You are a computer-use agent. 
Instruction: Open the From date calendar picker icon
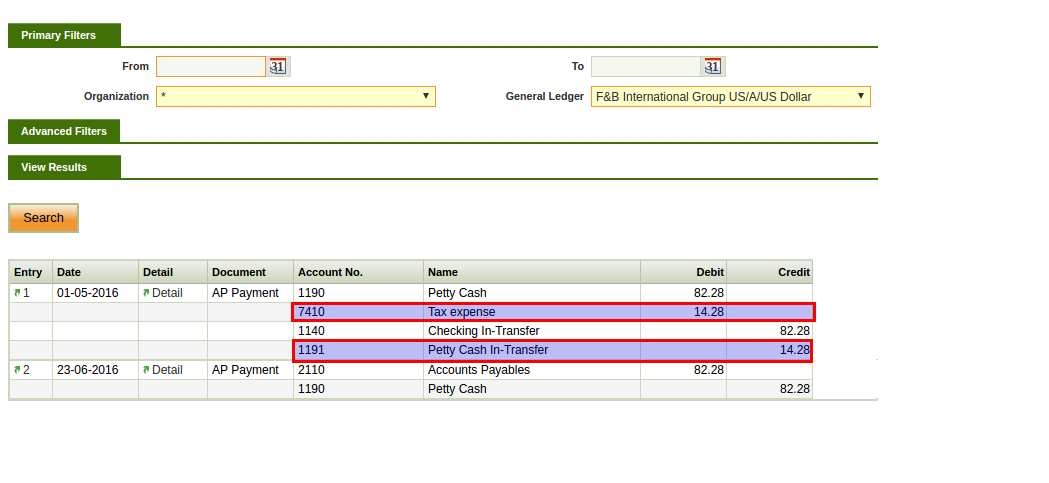(278, 67)
